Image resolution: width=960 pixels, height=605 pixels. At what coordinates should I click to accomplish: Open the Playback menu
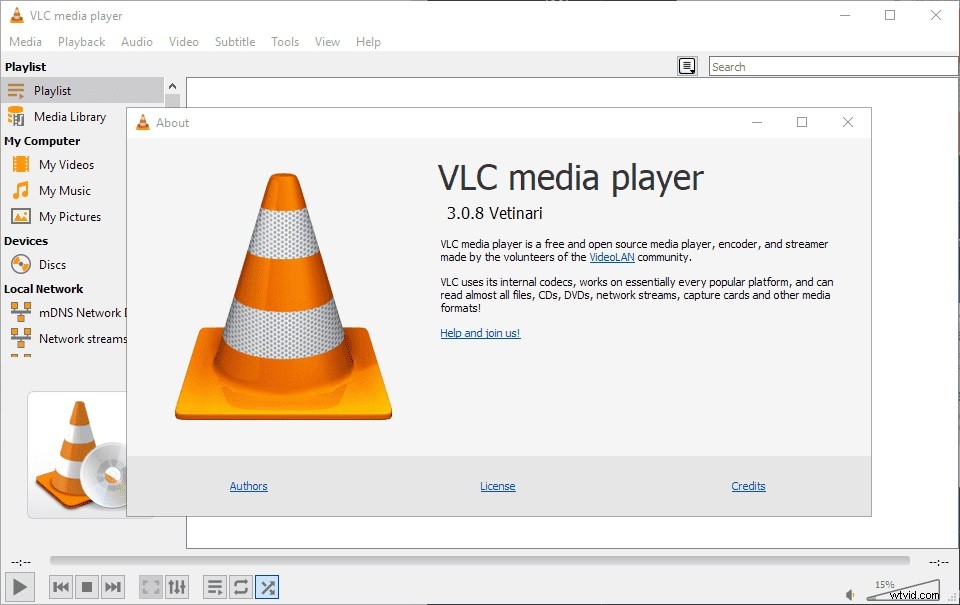click(x=81, y=41)
